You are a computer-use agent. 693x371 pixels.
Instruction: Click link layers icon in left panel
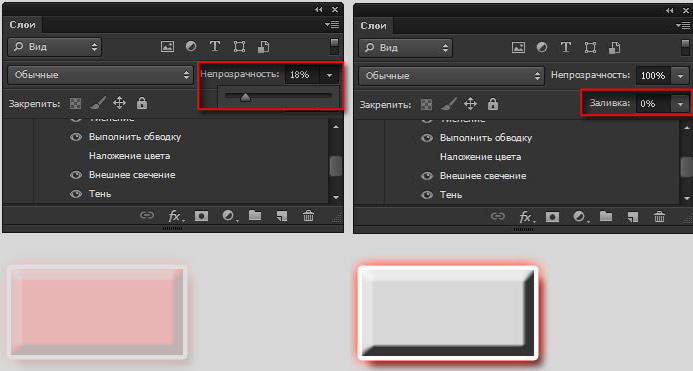pos(147,216)
